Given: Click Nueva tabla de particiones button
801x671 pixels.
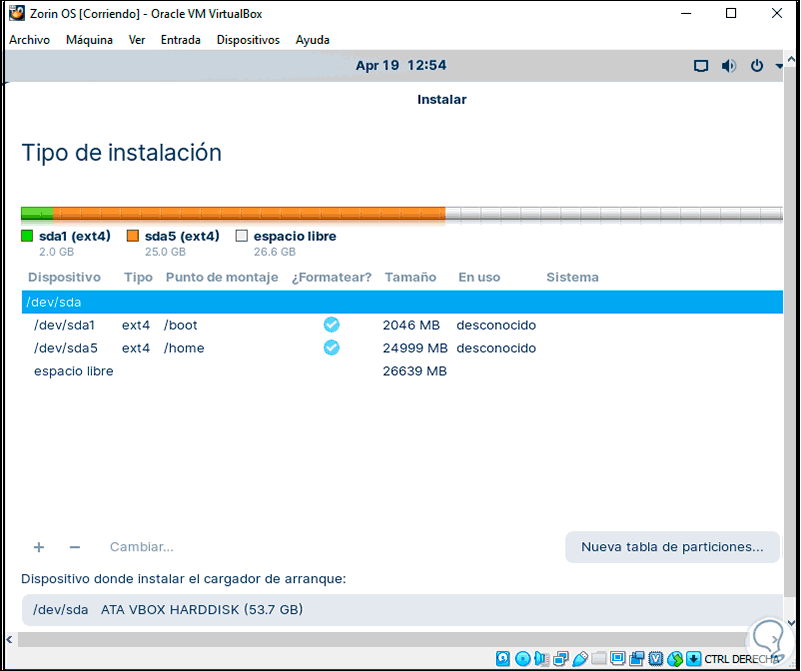Looking at the screenshot, I should tap(672, 547).
